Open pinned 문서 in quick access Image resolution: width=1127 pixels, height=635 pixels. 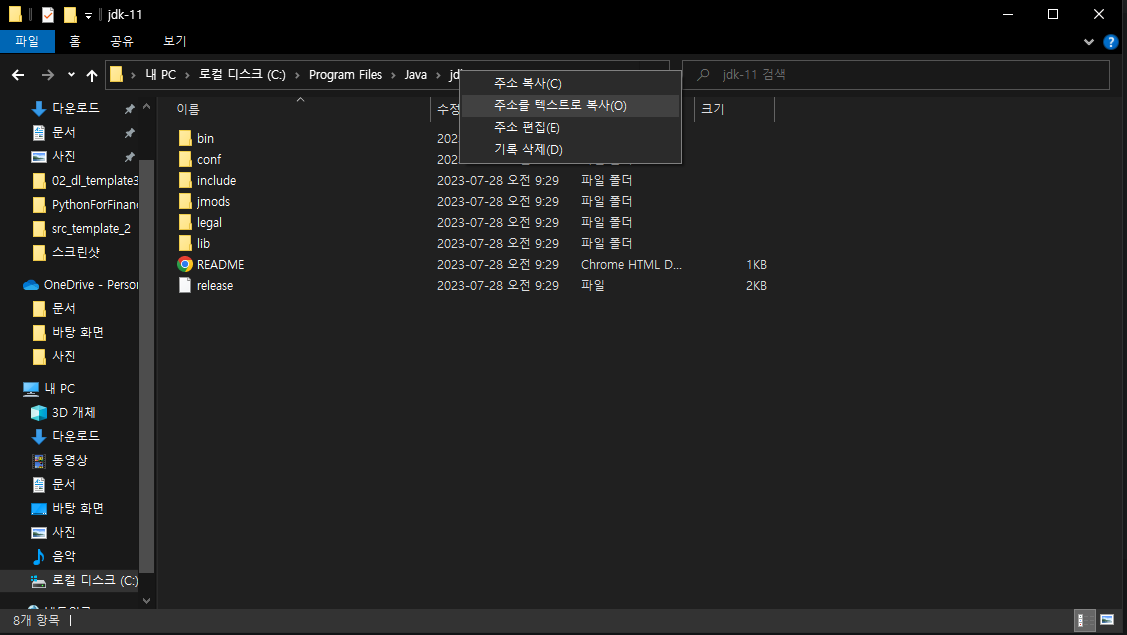(63, 132)
